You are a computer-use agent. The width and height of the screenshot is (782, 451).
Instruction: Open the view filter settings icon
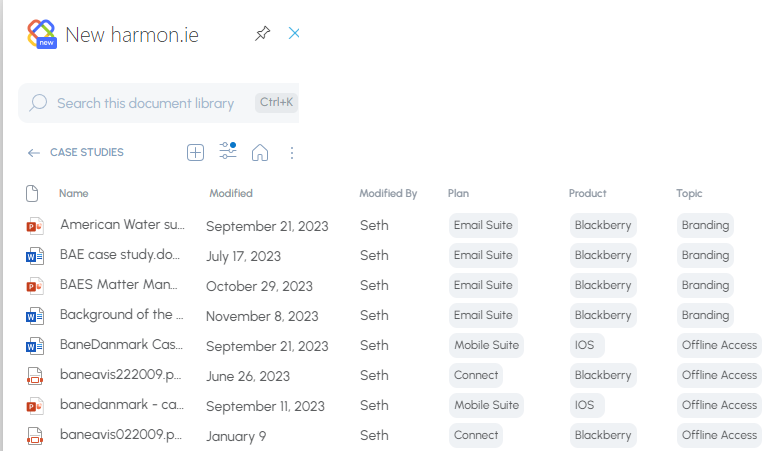228,151
